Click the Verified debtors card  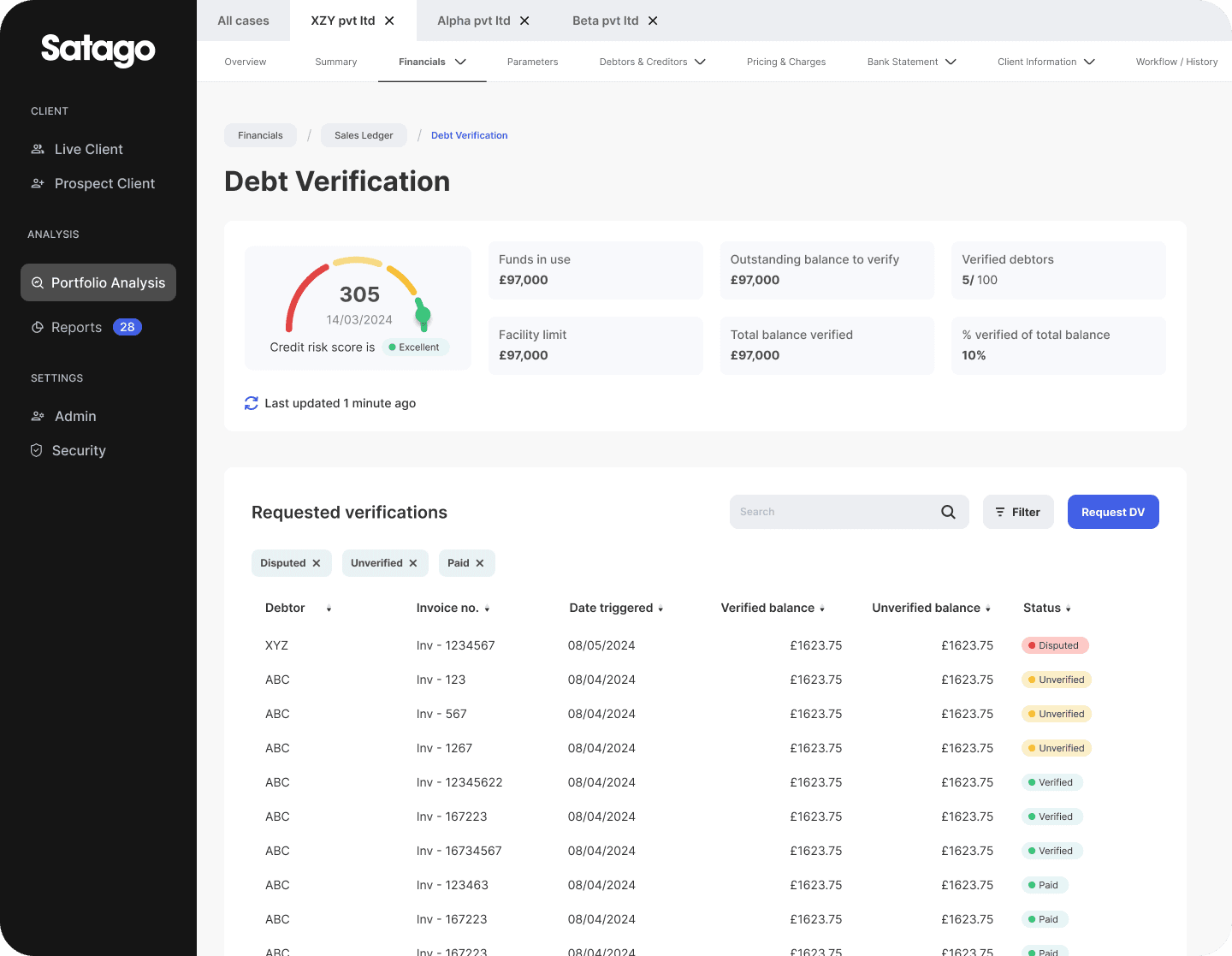point(1058,270)
